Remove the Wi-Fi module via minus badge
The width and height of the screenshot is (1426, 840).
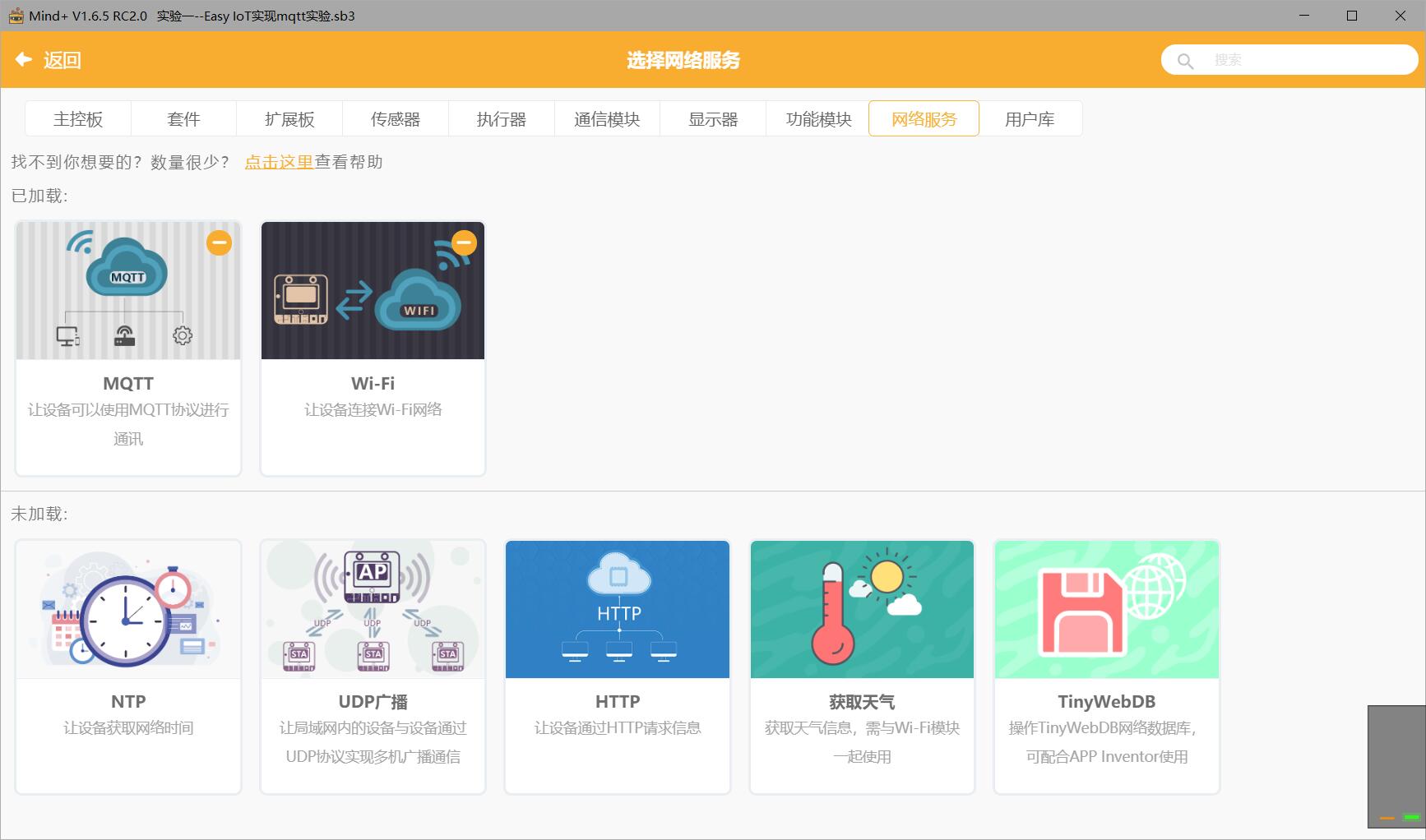click(x=464, y=242)
